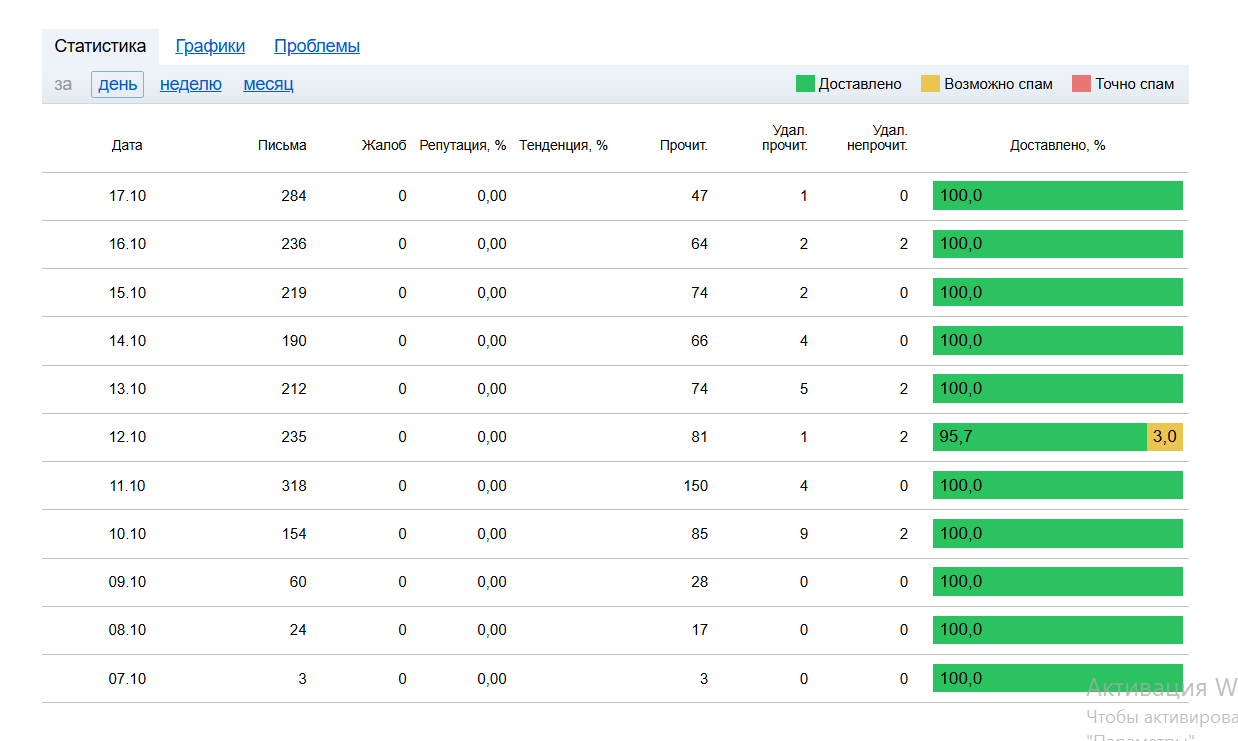Click the green Доставлено legend swatch

[x=805, y=84]
